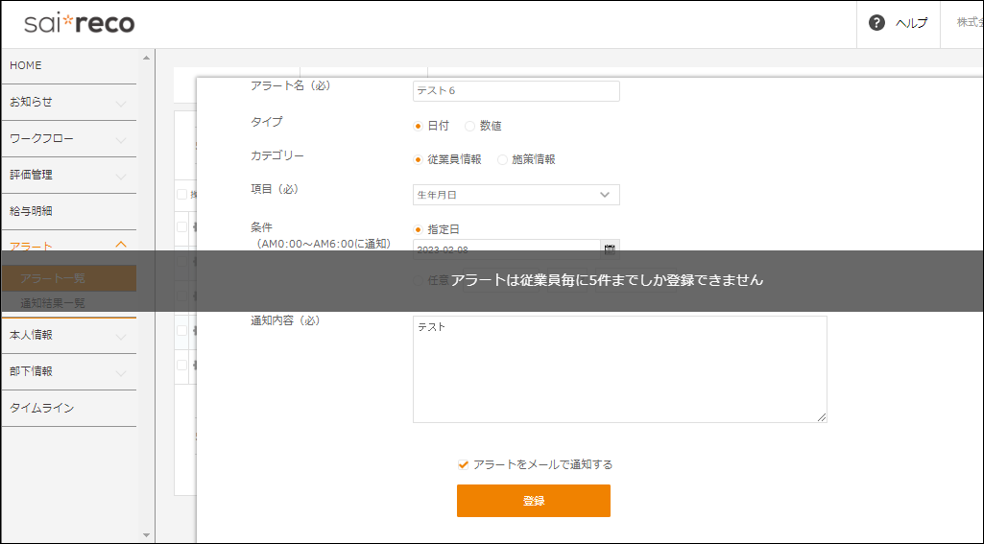
Task: Select the 従業員情報 category radio button
Action: pos(418,159)
